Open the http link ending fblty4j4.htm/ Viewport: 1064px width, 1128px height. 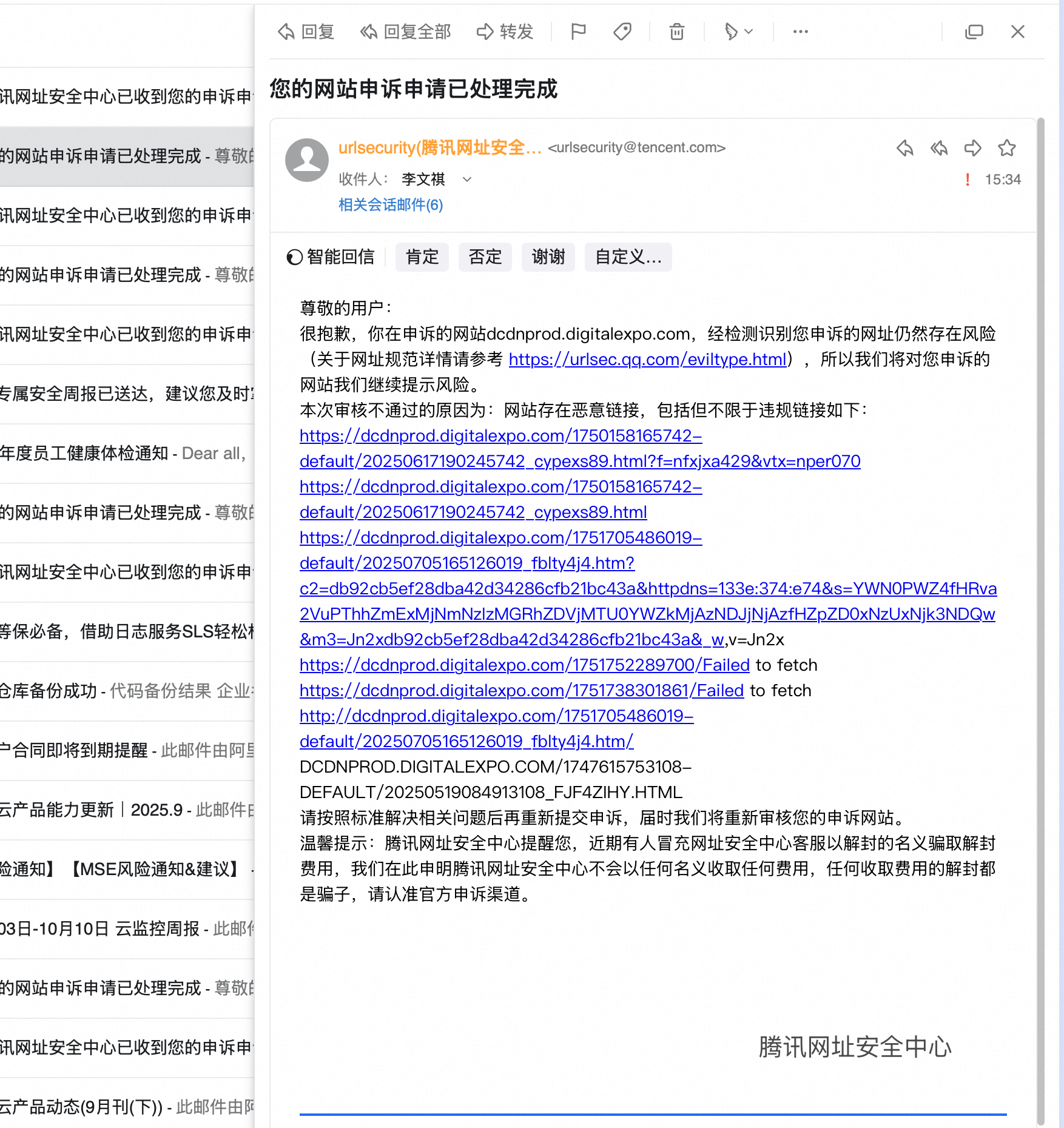tap(497, 729)
